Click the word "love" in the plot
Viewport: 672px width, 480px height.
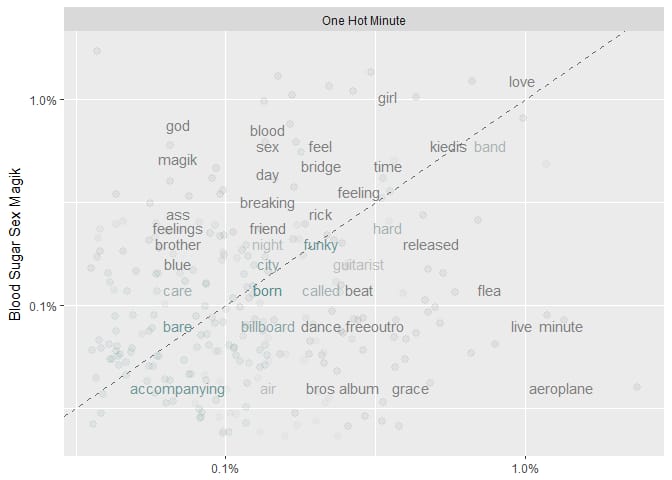click(522, 82)
